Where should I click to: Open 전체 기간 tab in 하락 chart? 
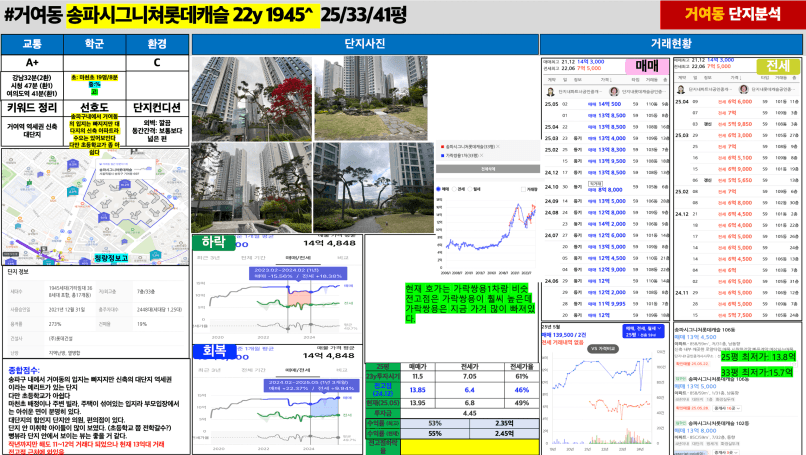253,258
